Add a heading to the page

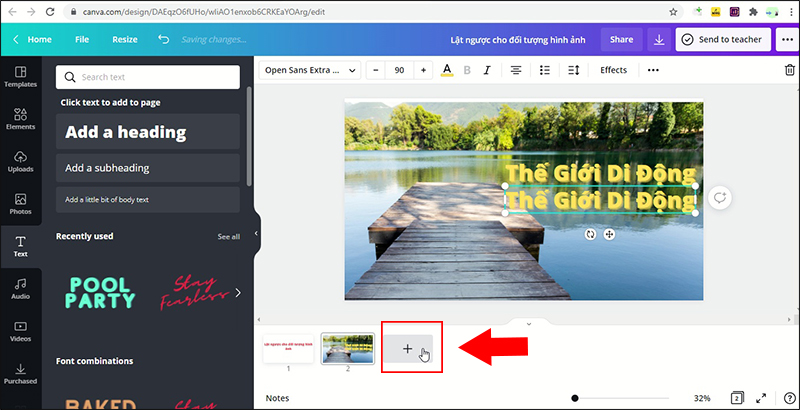click(147, 132)
